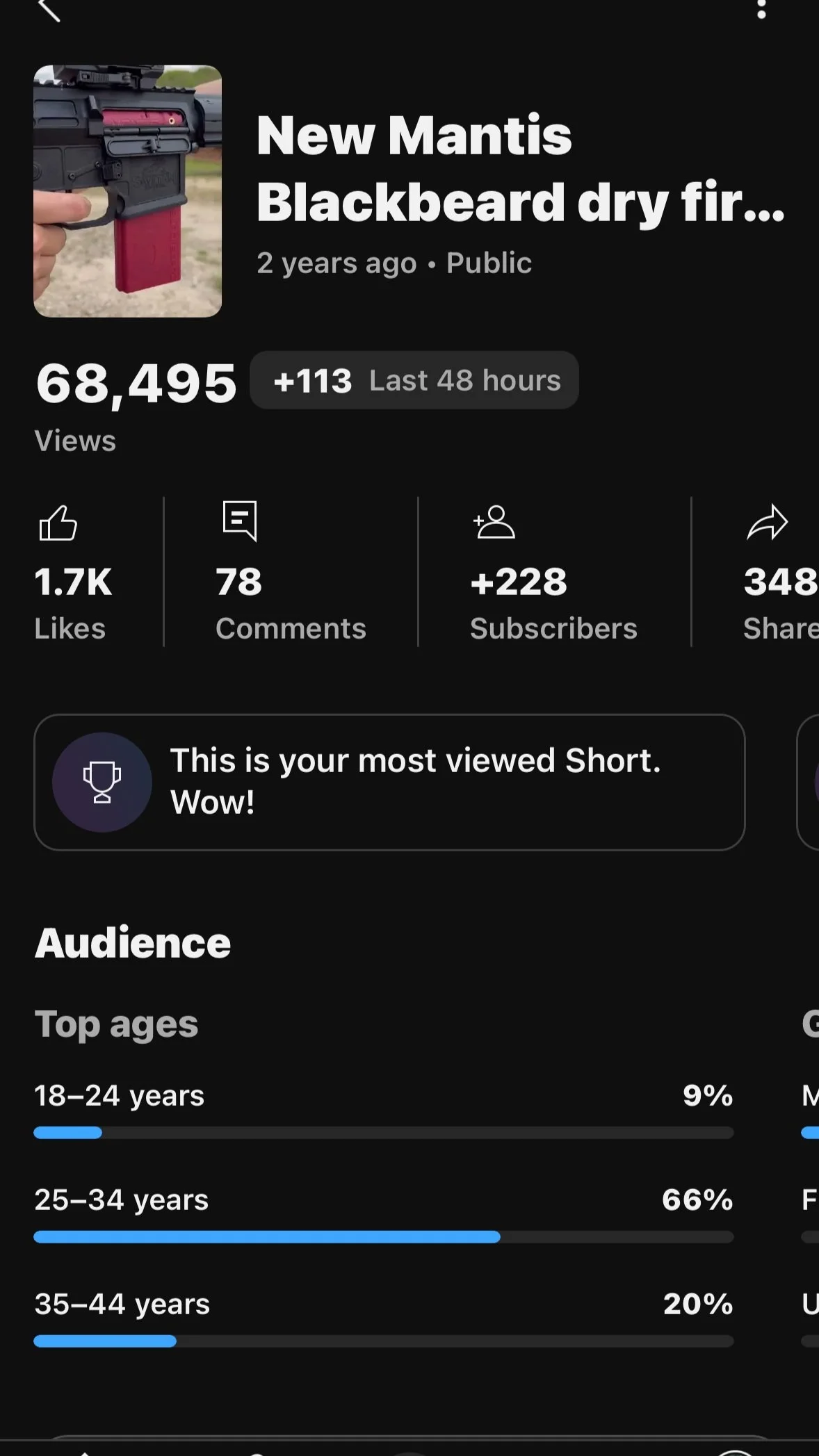The width and height of the screenshot is (819, 1456).
Task: Open 'This is your most viewed Short' card
Action: coord(389,782)
